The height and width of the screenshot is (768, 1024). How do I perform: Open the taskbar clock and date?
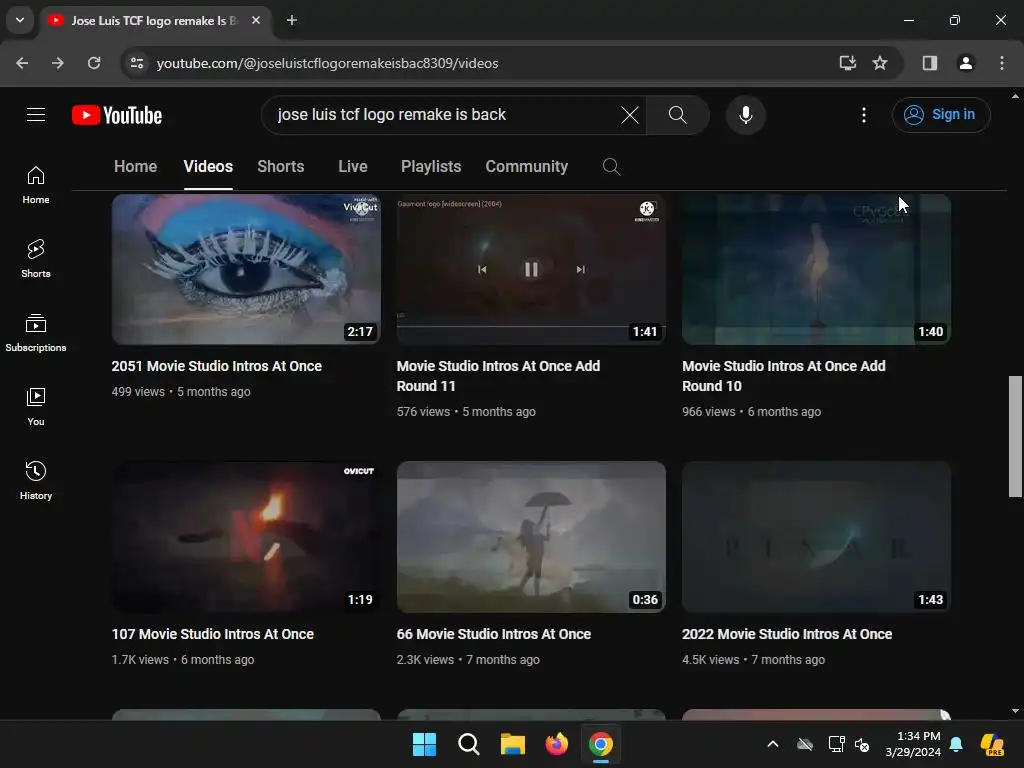(913, 744)
